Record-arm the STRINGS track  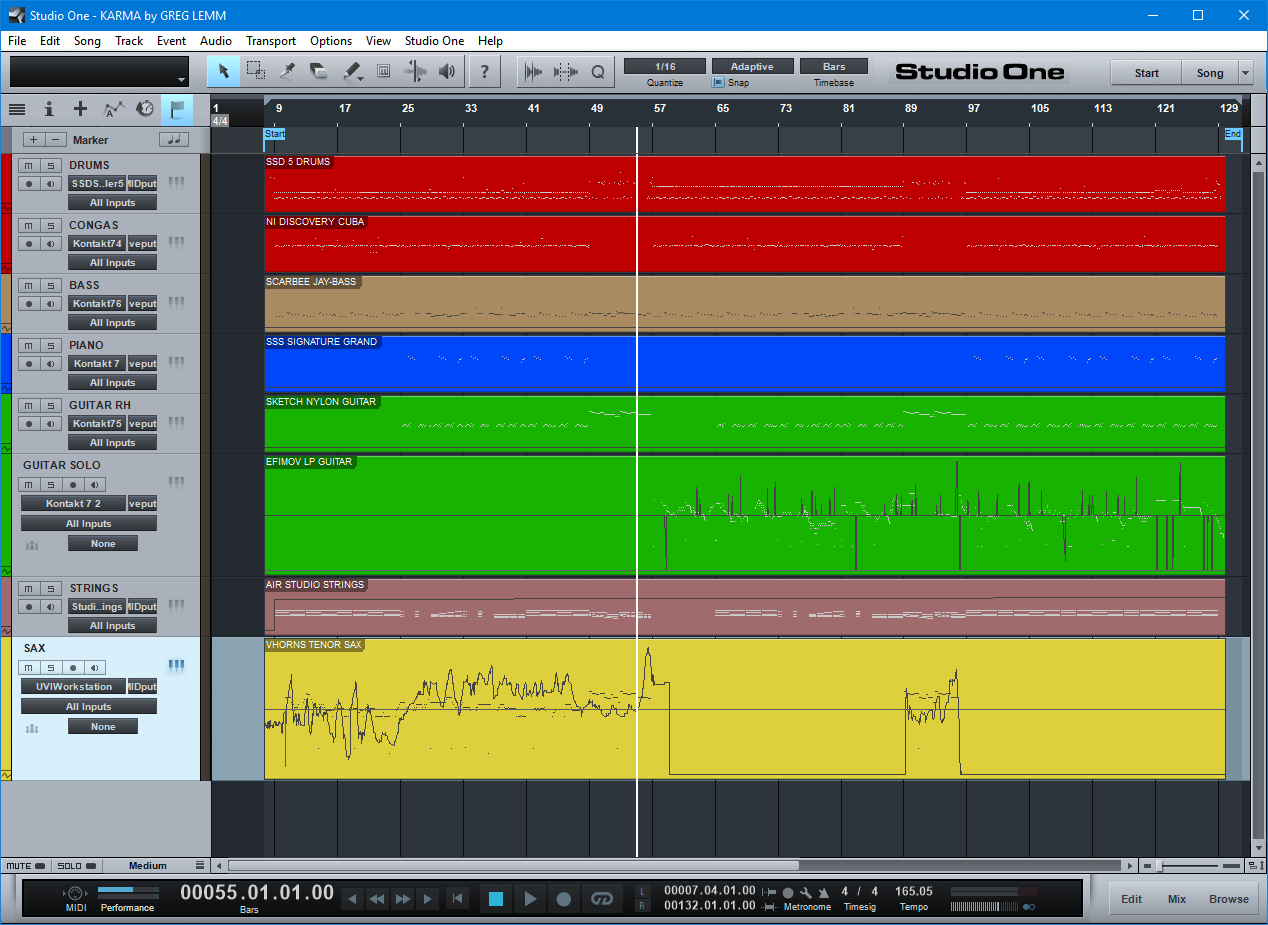[29, 607]
